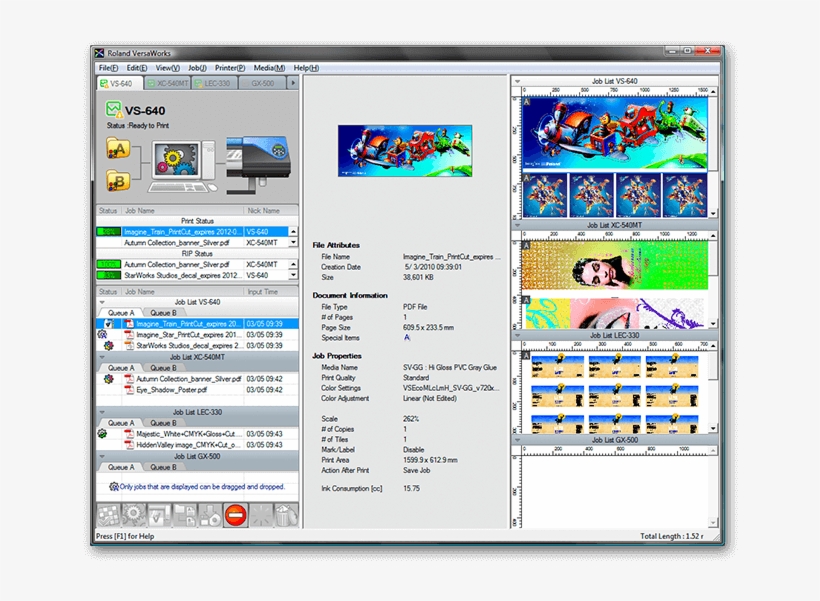Open job settings with the gear icon on bottom toolbar

[x=132, y=515]
